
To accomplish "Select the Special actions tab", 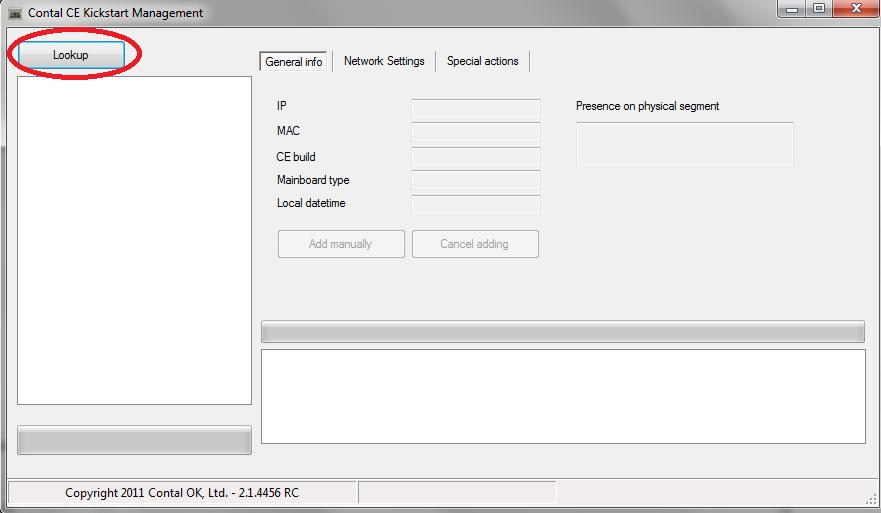I will (x=483, y=61).
